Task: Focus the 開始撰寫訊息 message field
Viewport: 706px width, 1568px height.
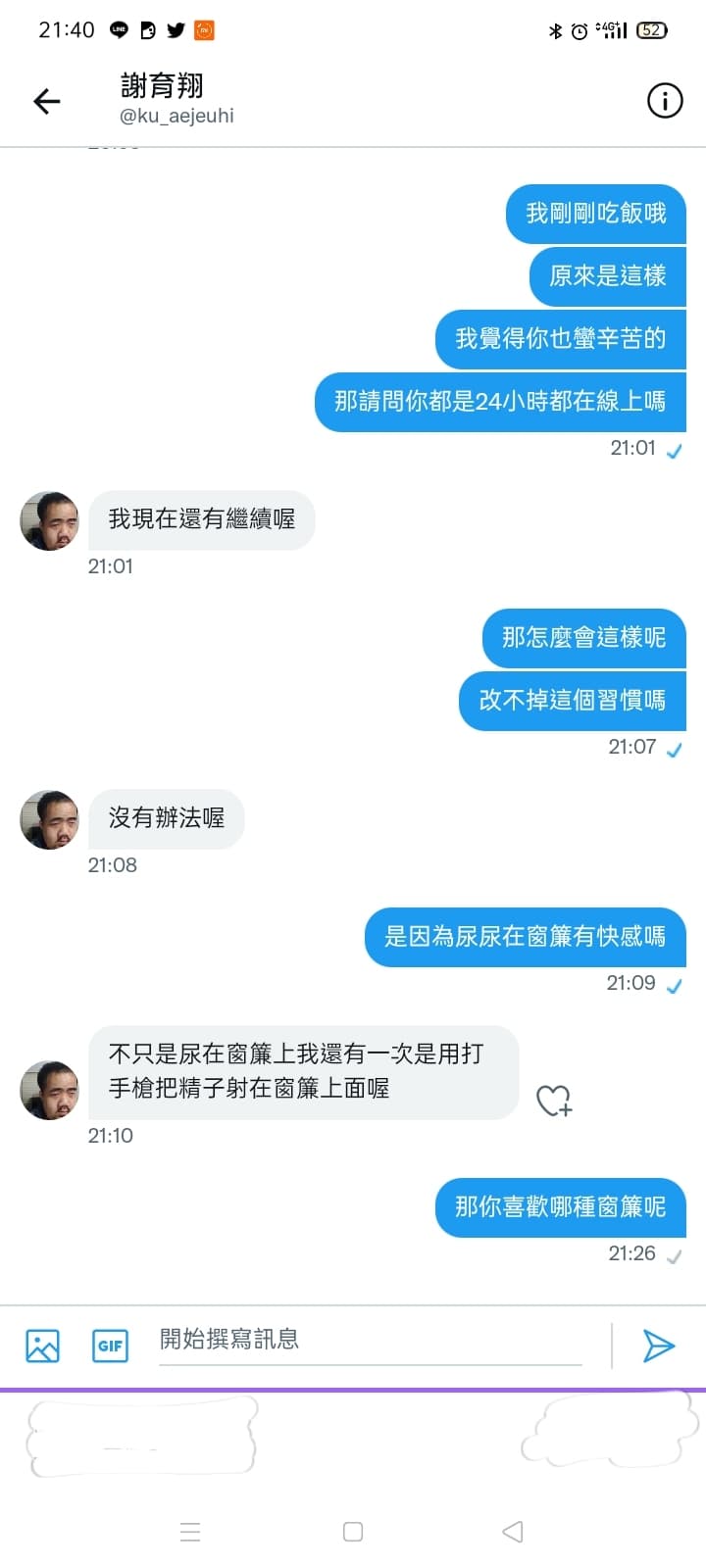Action: point(371,1340)
